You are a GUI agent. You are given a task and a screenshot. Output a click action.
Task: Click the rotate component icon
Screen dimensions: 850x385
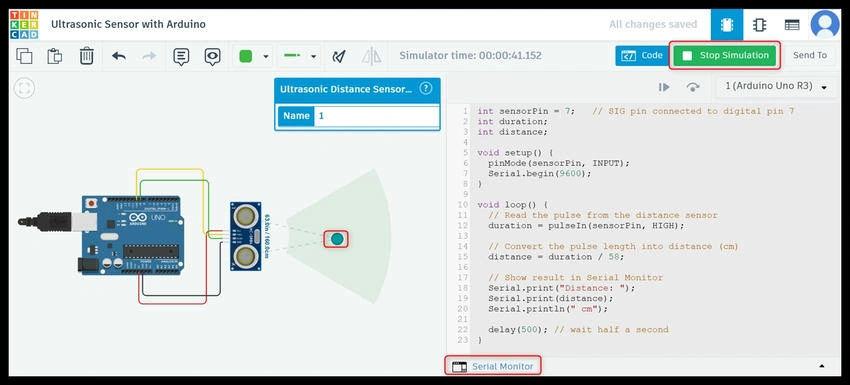[x=339, y=56]
